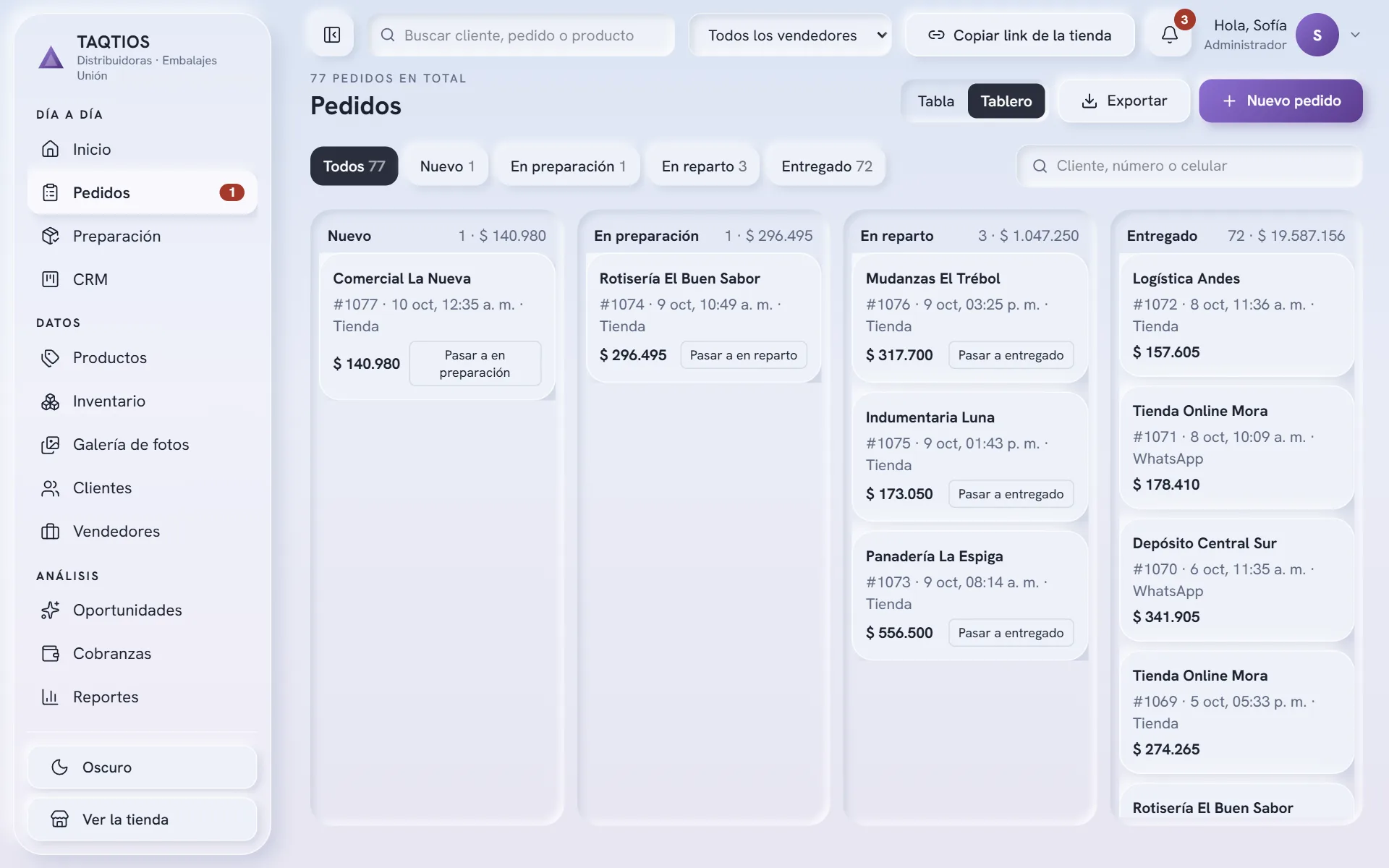Filter by Entregado 72
1389x868 pixels.
click(x=827, y=166)
